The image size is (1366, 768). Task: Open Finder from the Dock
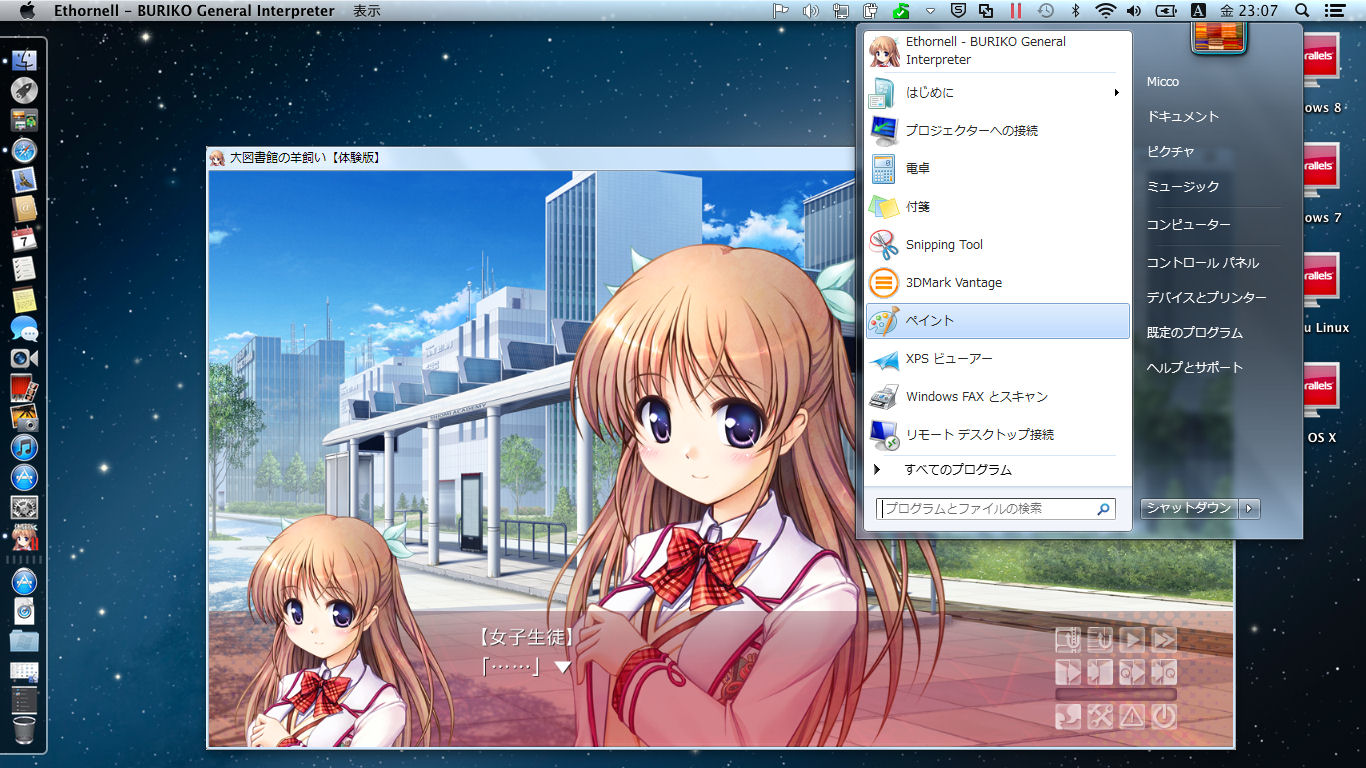(25, 60)
